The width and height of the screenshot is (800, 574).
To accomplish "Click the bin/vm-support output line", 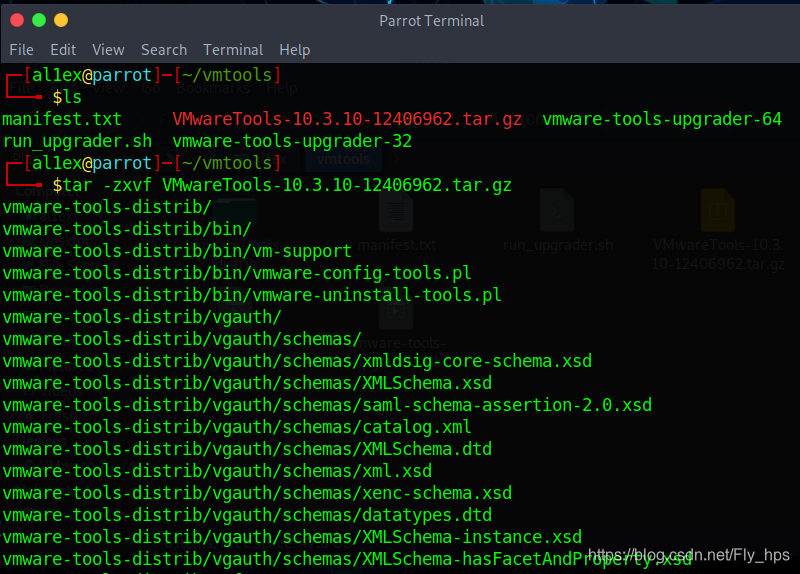I will 177,251.
